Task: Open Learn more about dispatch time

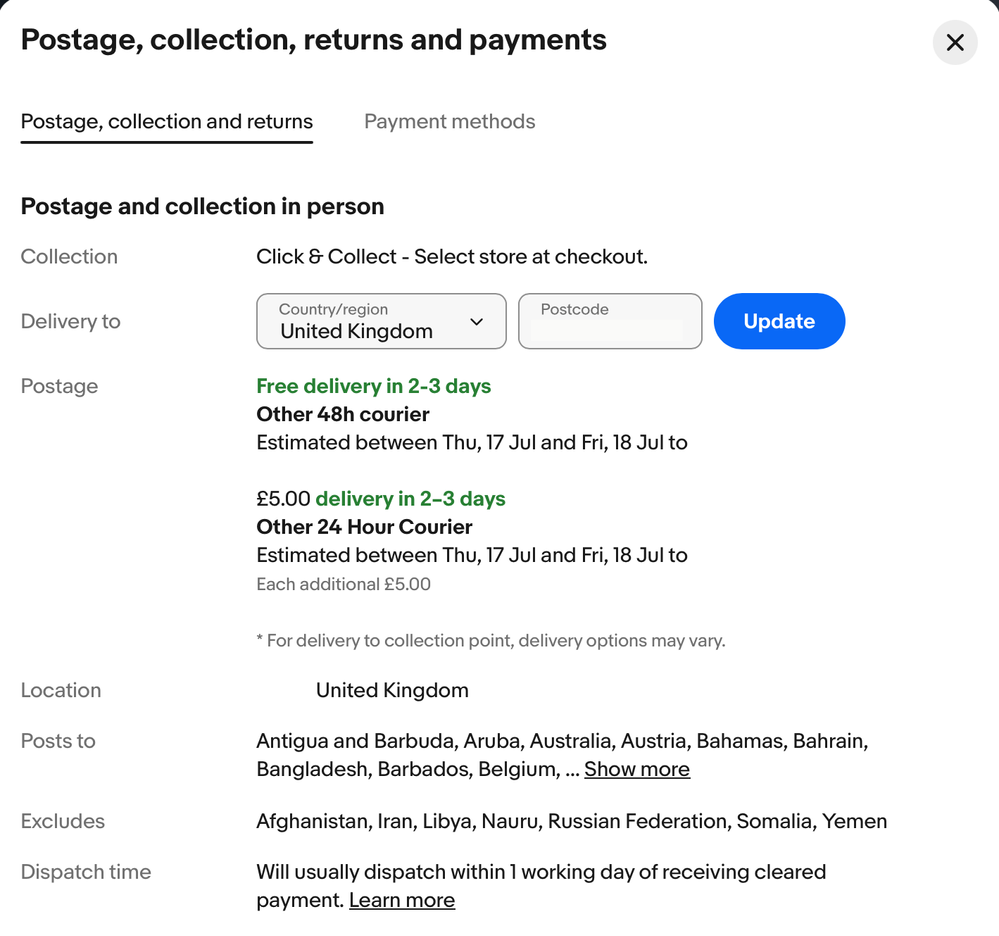Action: [x=402, y=900]
